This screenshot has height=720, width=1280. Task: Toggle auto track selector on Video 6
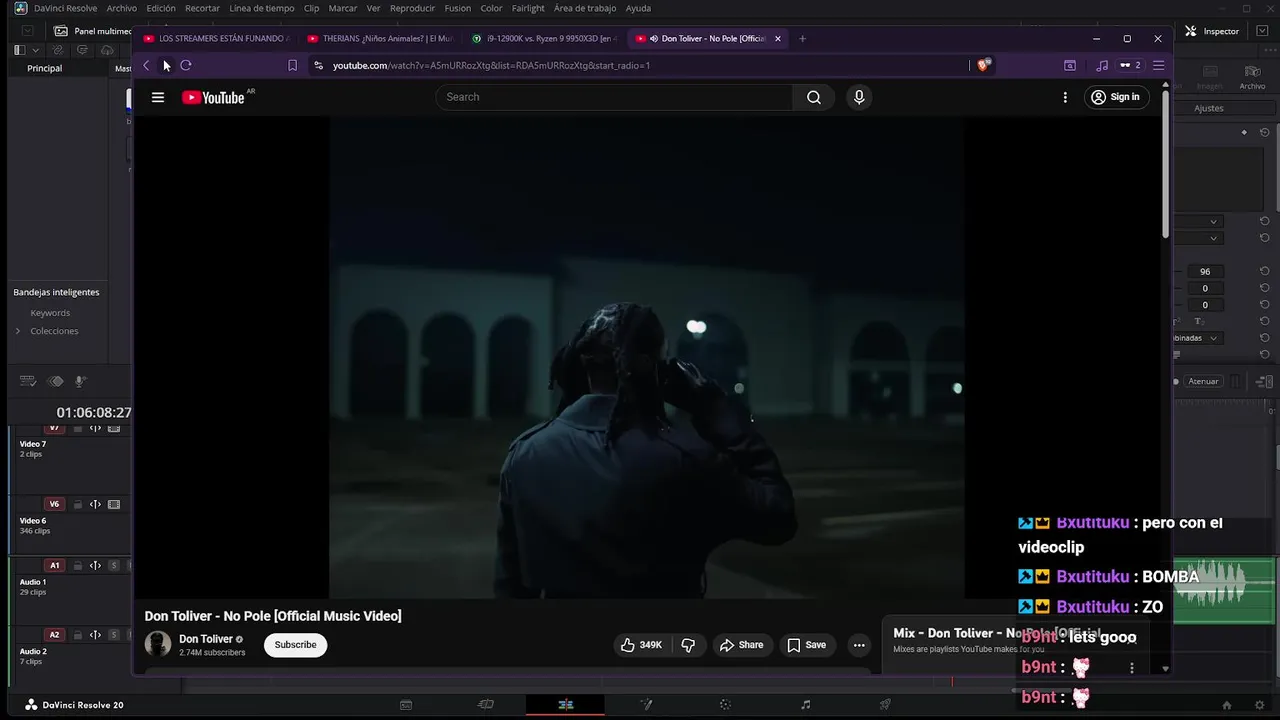[95, 504]
